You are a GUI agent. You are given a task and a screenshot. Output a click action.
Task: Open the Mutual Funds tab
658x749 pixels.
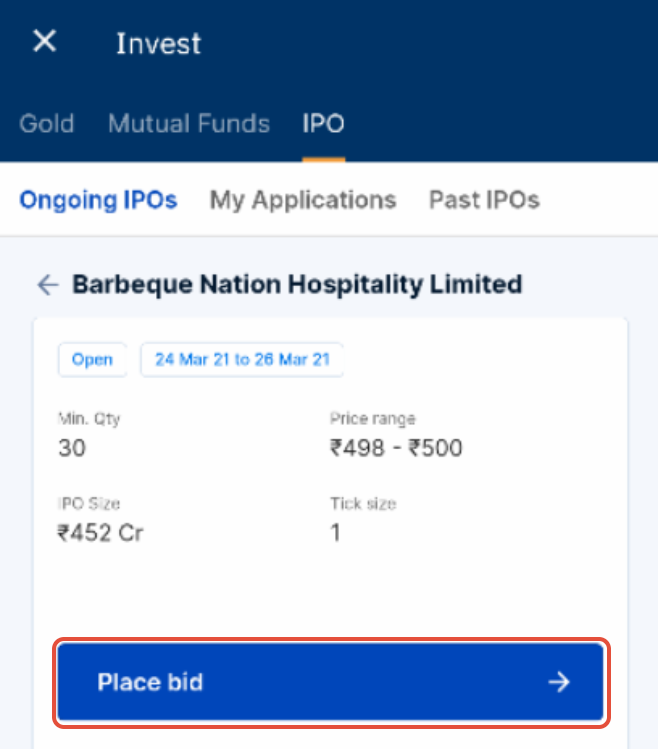pos(189,124)
